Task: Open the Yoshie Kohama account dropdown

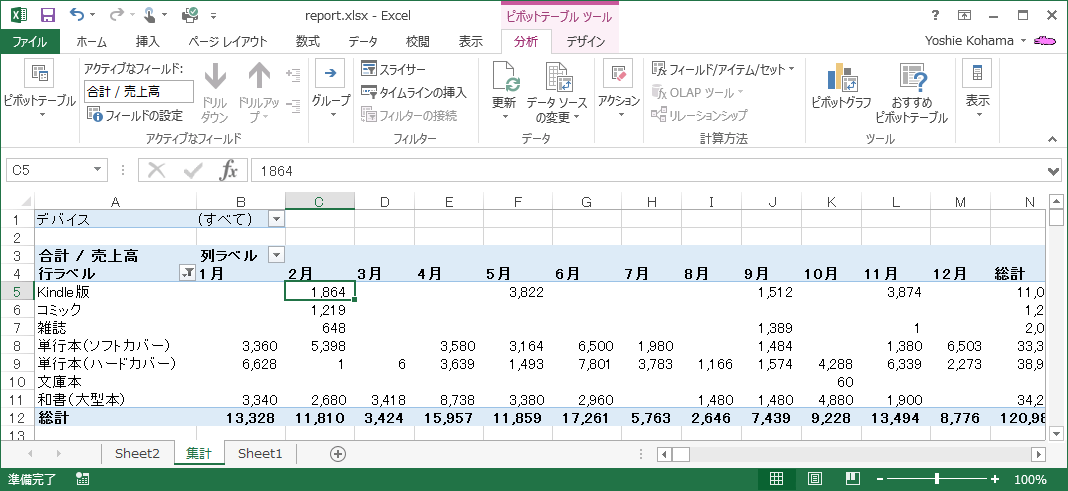Action: point(1023,42)
